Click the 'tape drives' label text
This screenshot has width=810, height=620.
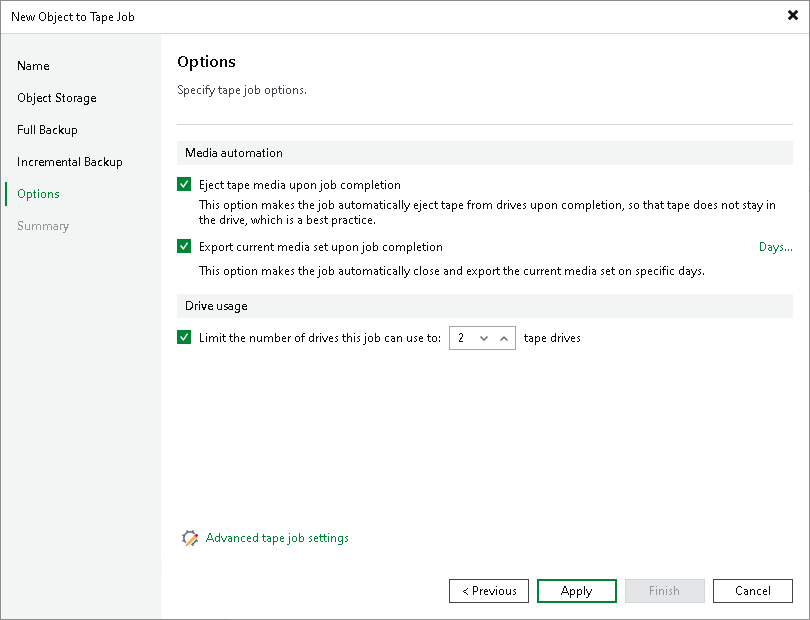pos(552,338)
